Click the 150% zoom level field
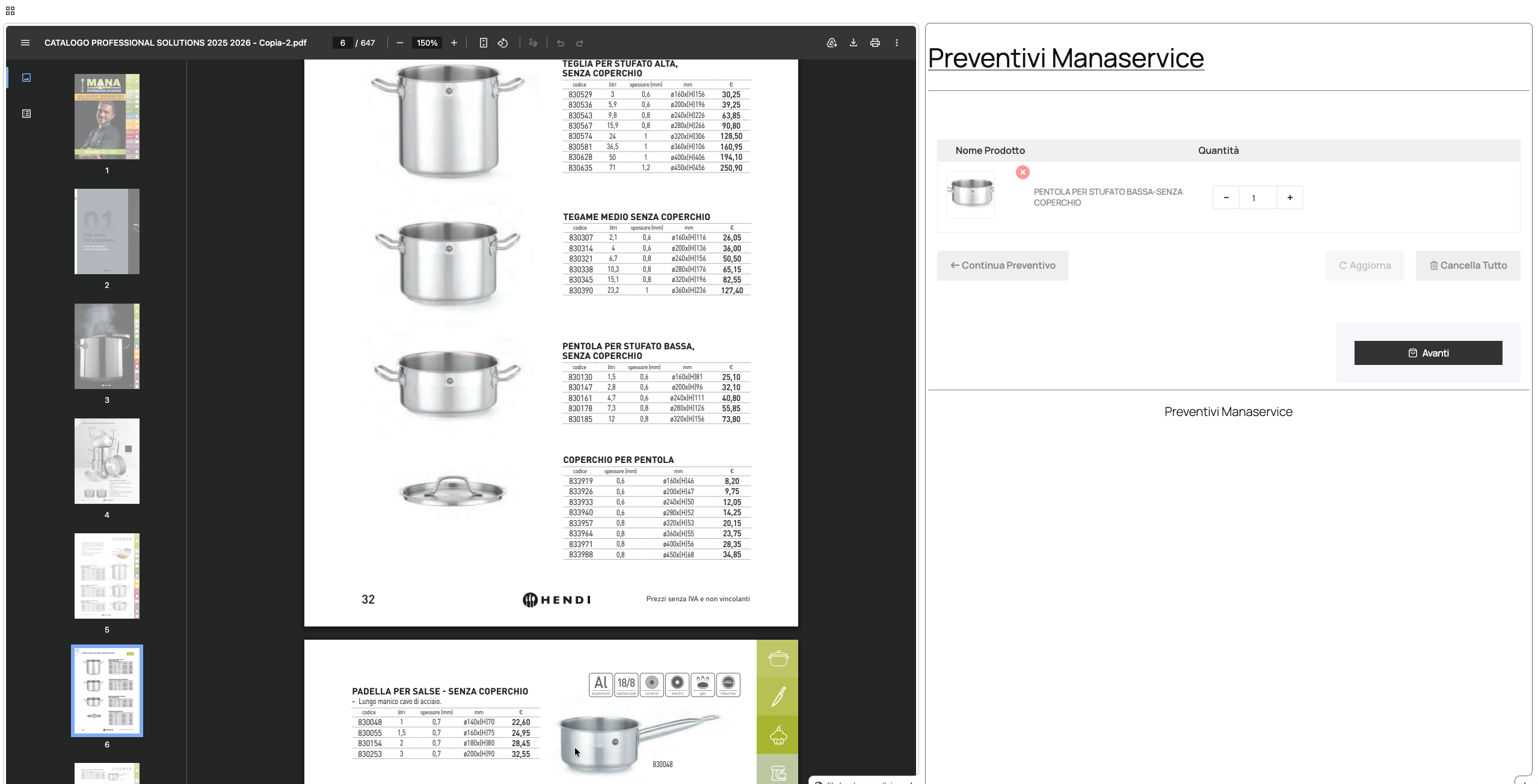 pos(427,43)
